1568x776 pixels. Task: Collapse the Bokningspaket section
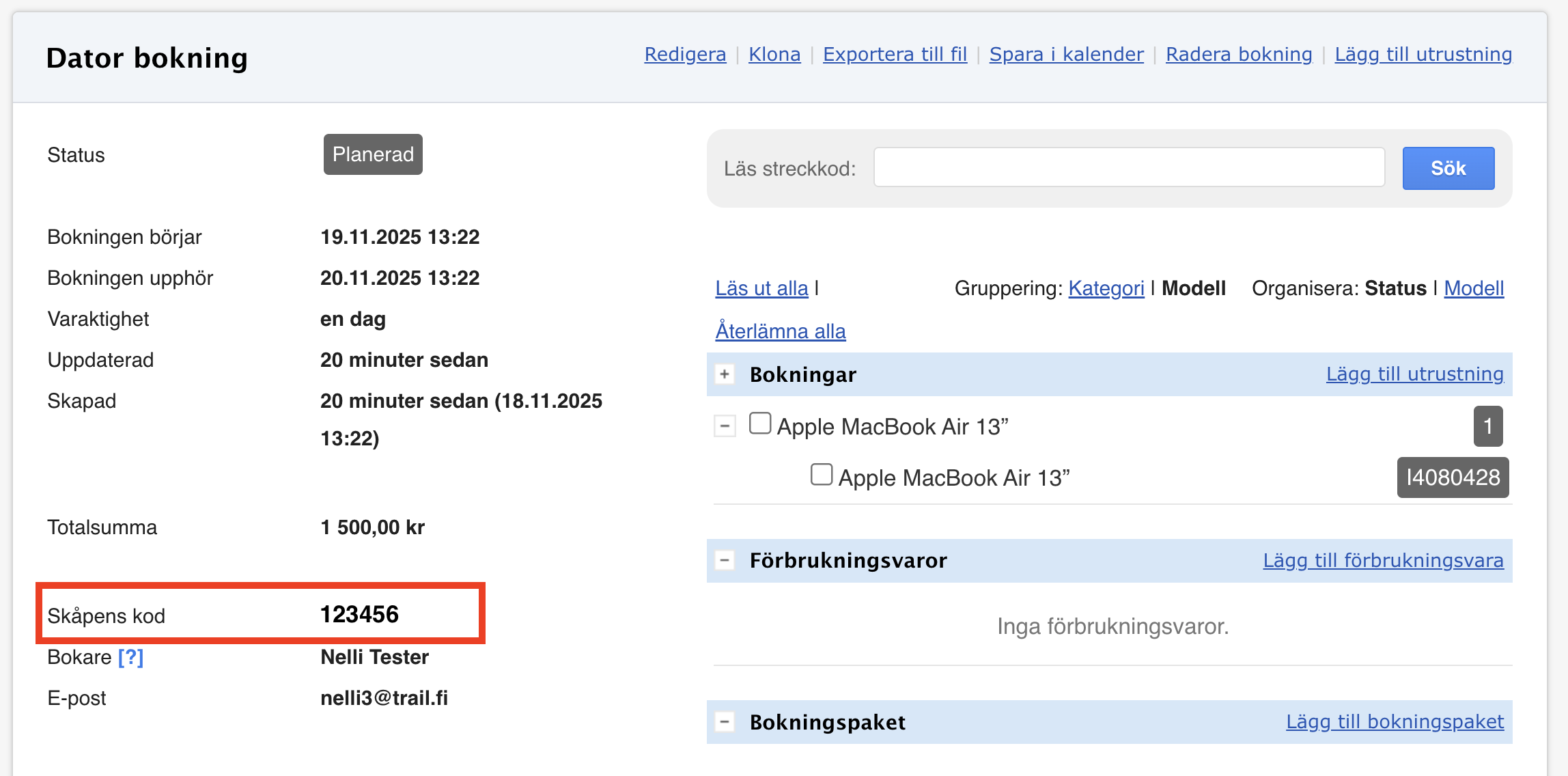(725, 722)
